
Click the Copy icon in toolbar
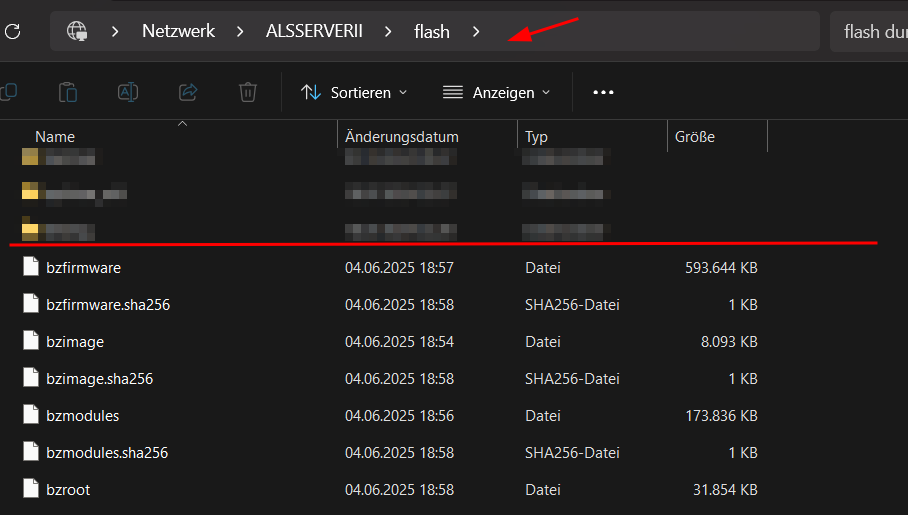click(x=8, y=92)
